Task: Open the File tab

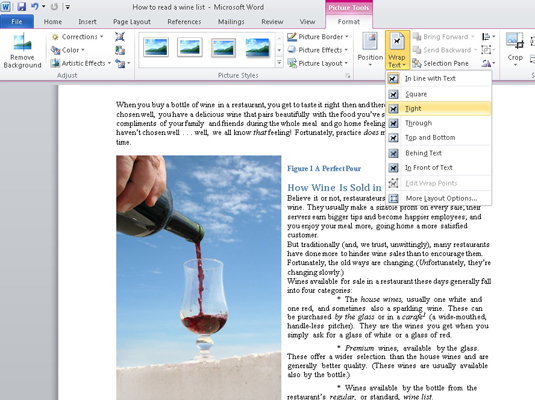Action: pos(17,22)
